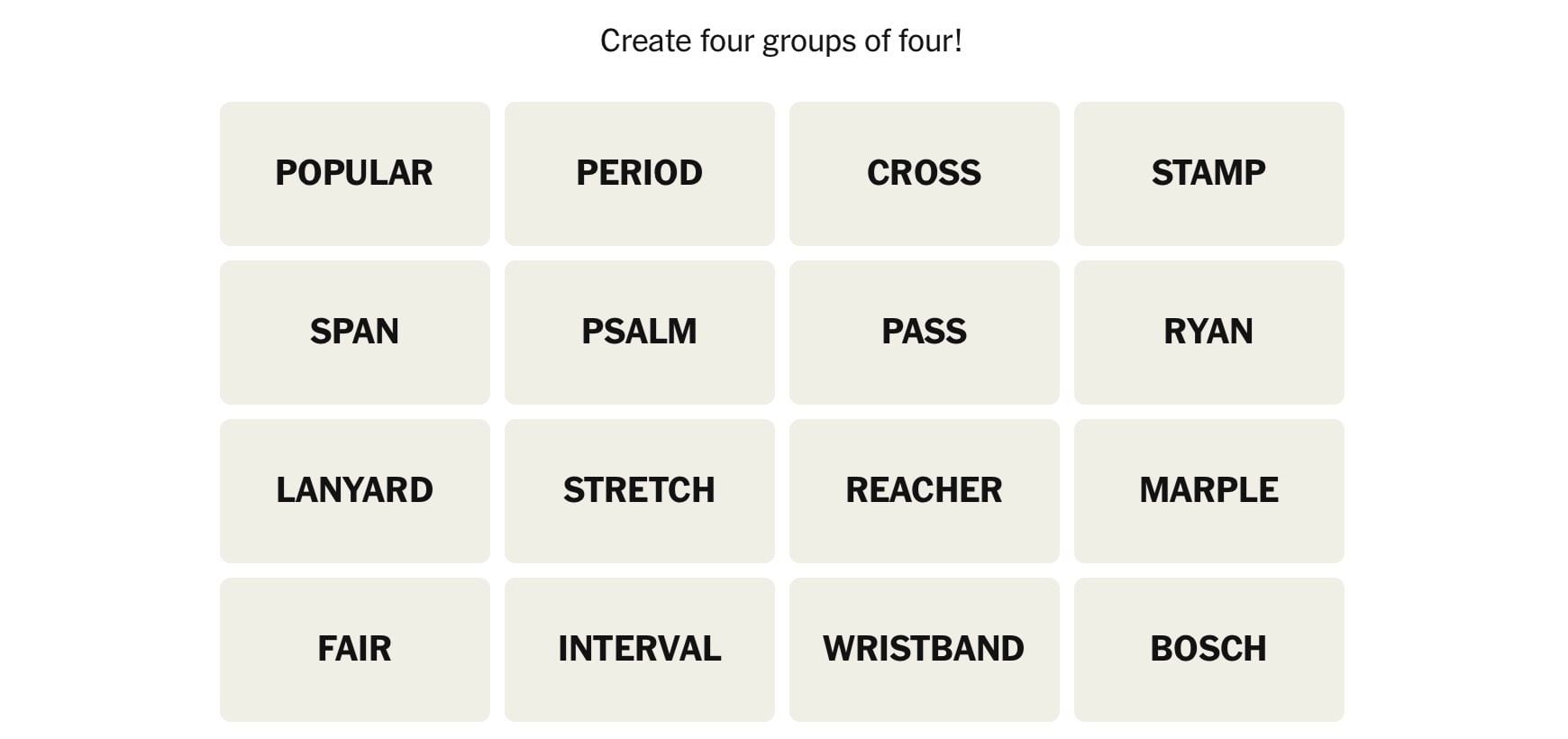Screen dimensions: 1568x739
Task: Select the RYAN tile
Action: click(x=1208, y=332)
